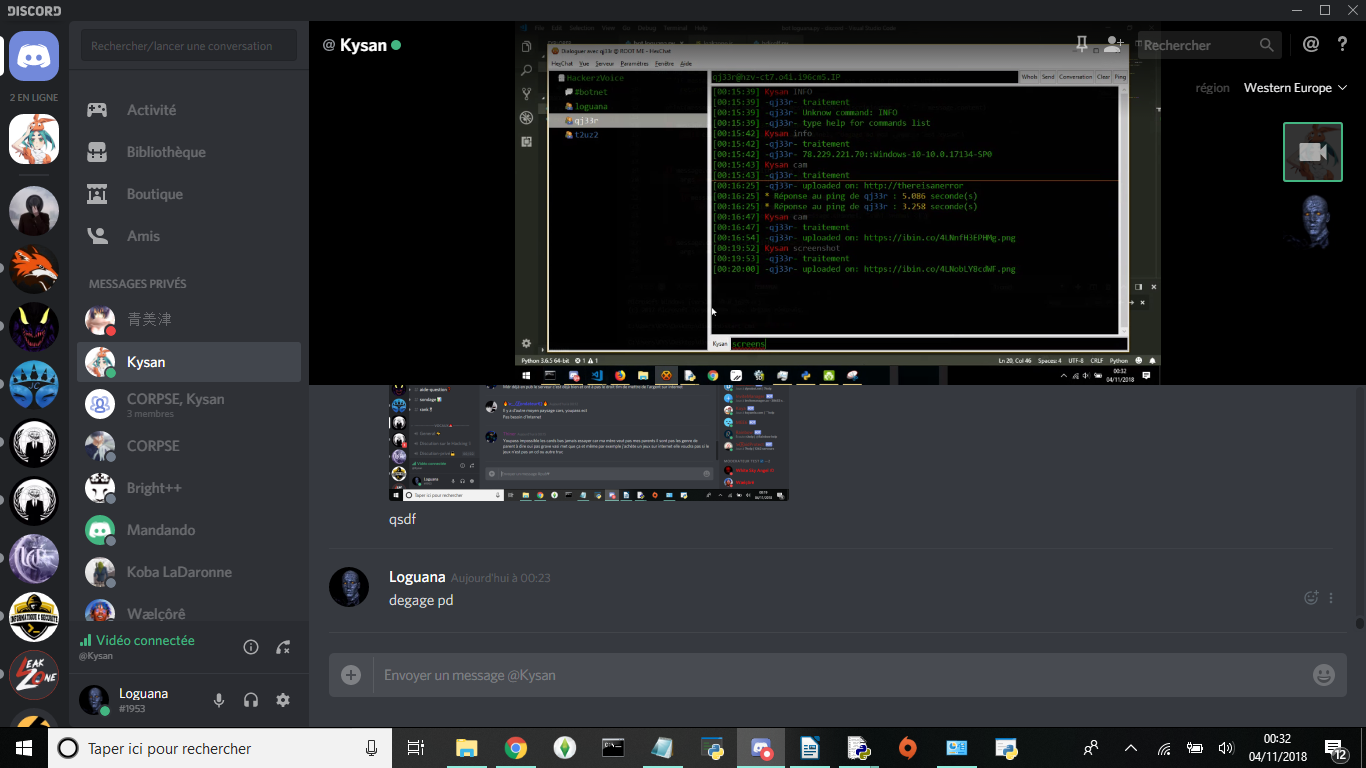
Task: Open CORPSE, Kysan group conversation
Action: (189, 404)
